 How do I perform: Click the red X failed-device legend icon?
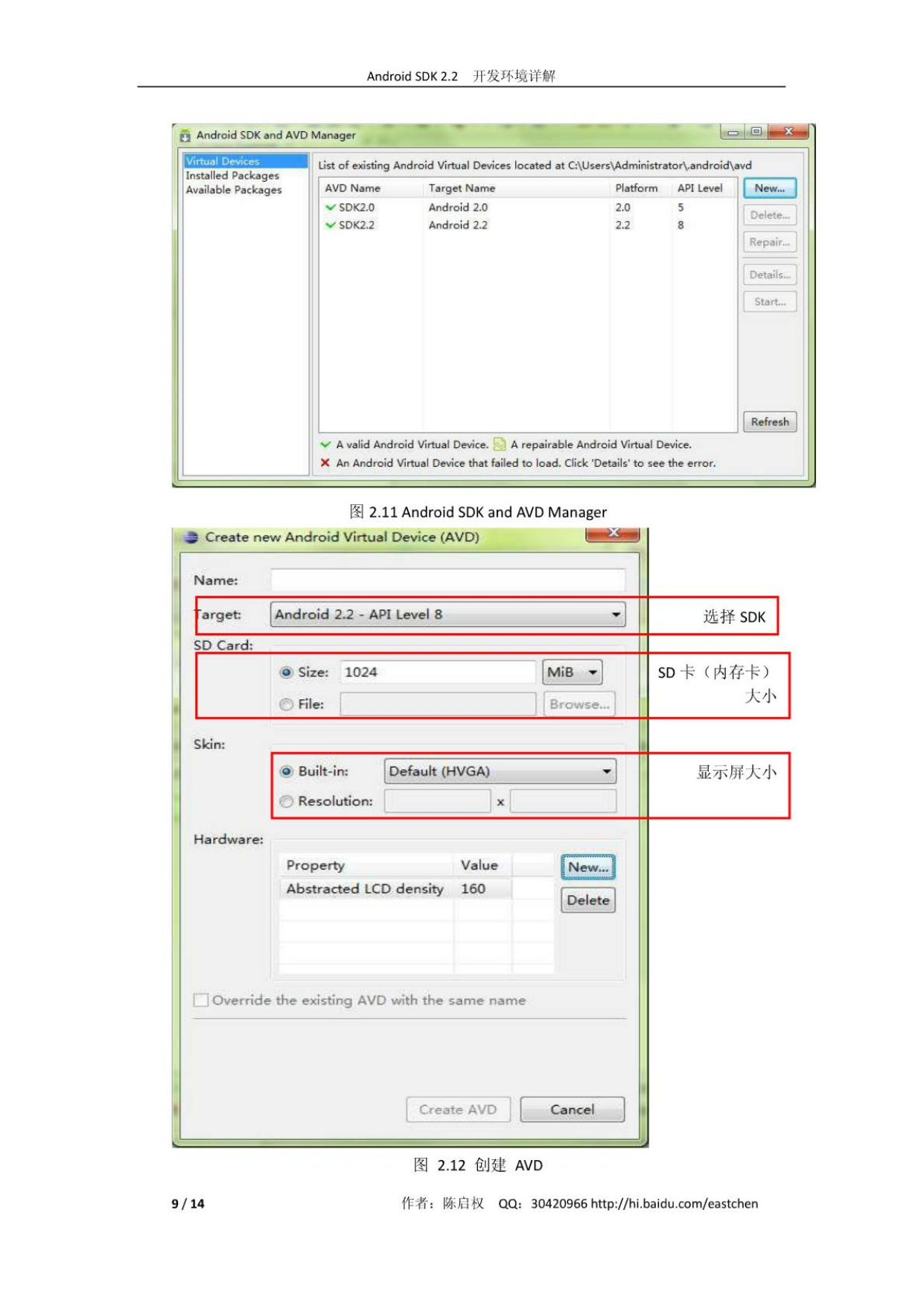point(325,463)
